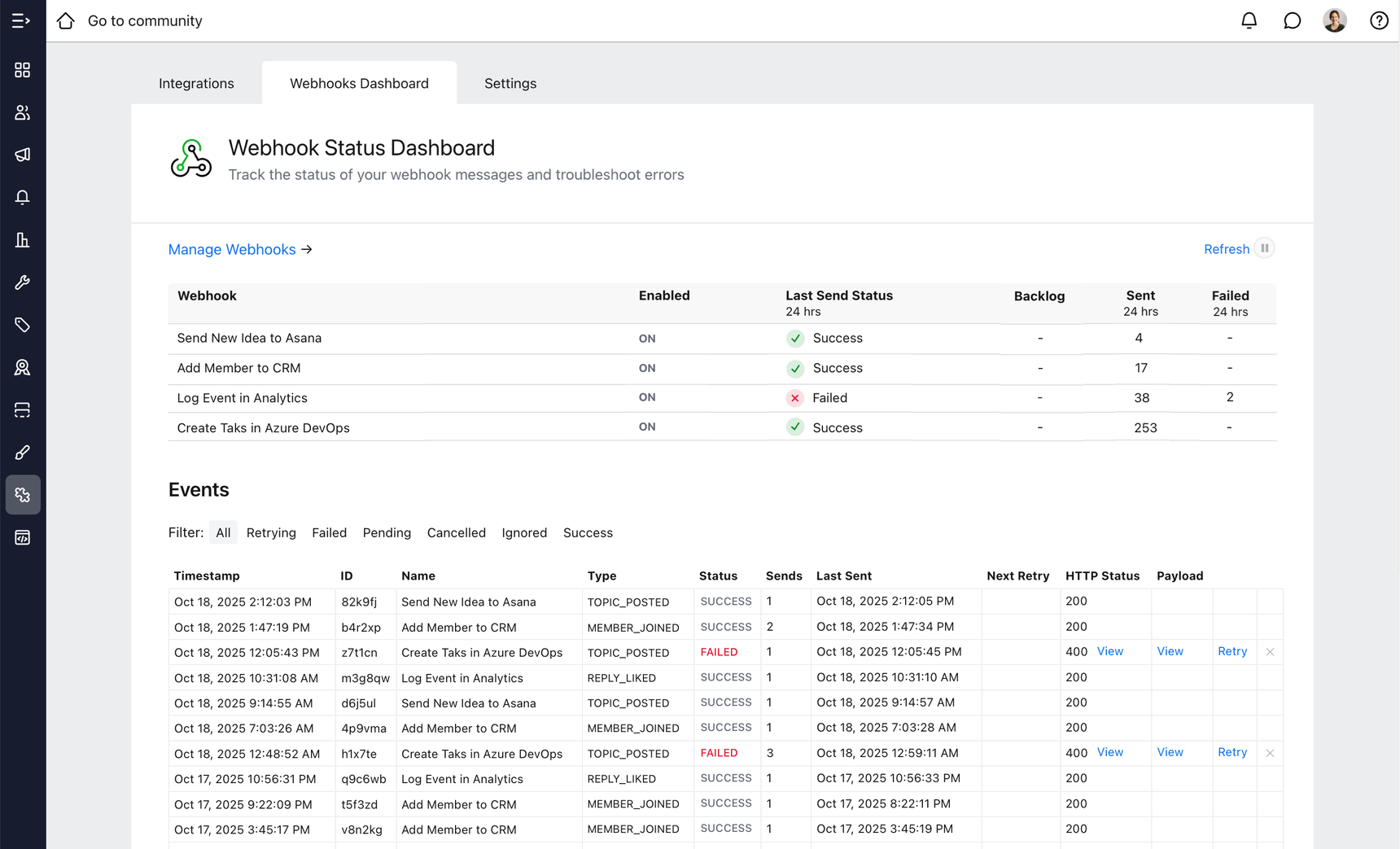Click the Refresh link
Screen dimensions: 1400x849
[x=1226, y=249]
